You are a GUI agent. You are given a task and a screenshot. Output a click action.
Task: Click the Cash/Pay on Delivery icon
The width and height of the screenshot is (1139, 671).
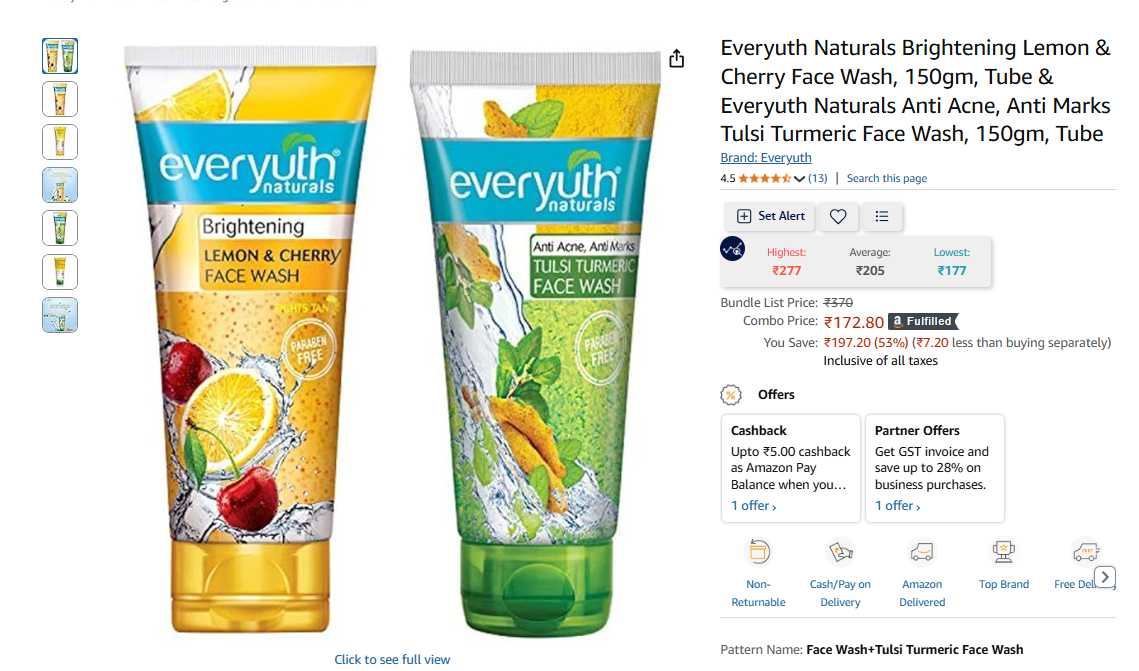tap(840, 553)
